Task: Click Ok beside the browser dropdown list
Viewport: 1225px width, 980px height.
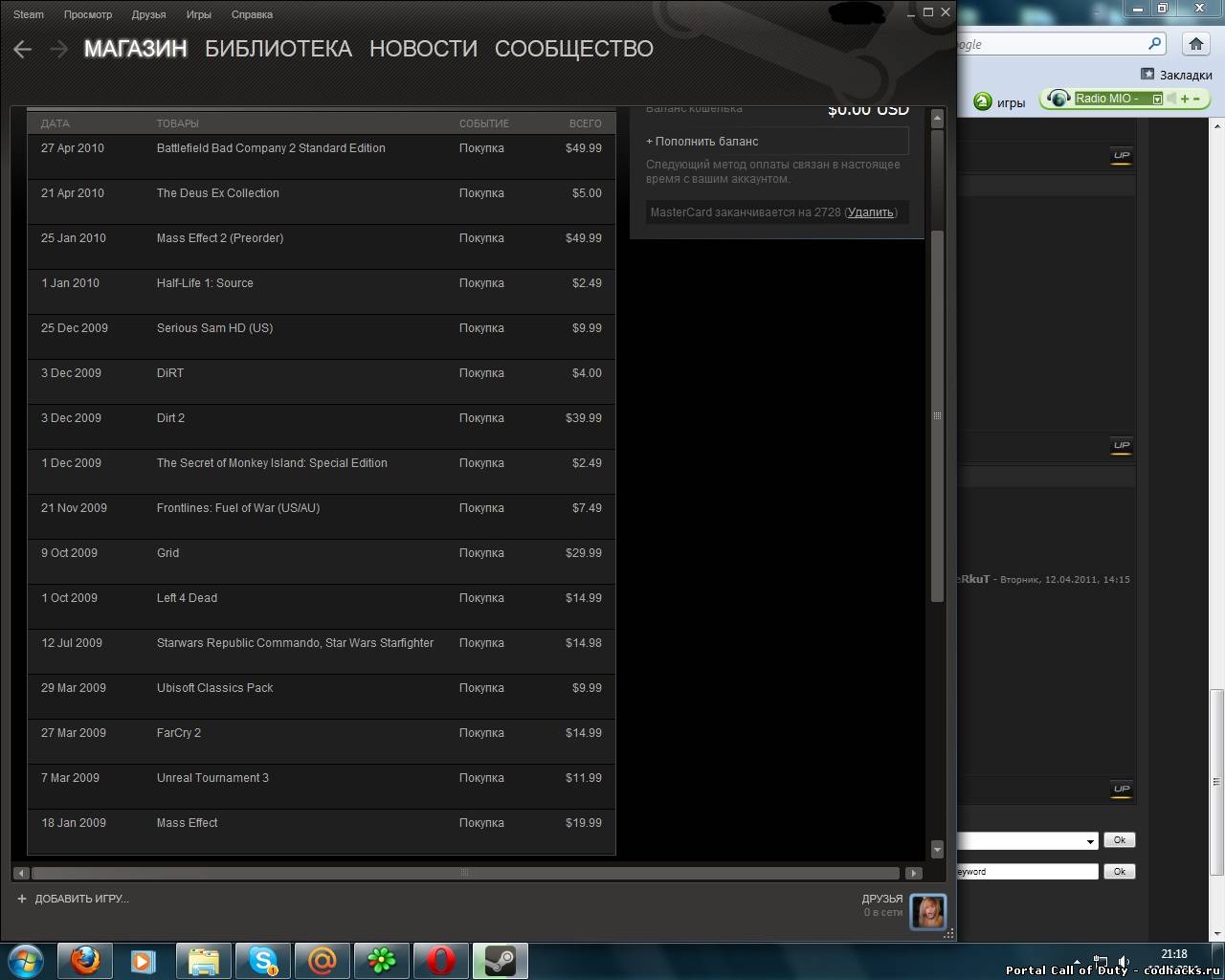Action: [1120, 840]
